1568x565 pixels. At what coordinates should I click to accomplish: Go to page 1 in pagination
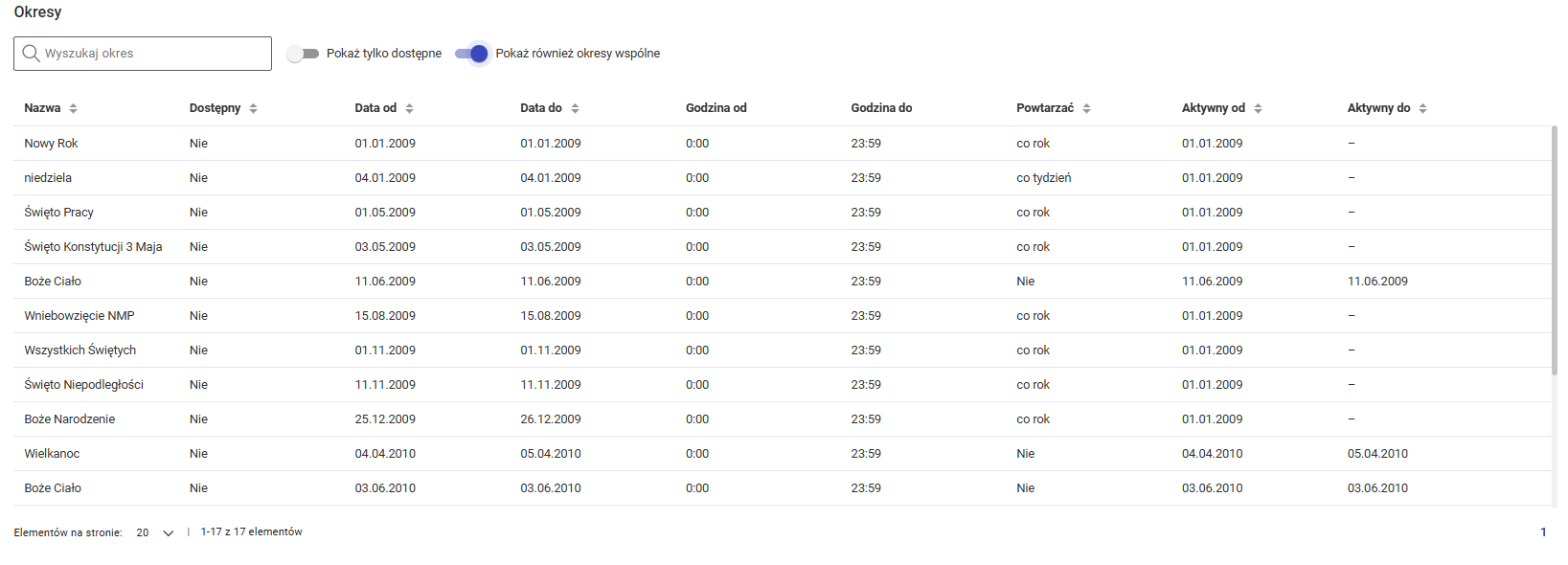coord(1543,532)
